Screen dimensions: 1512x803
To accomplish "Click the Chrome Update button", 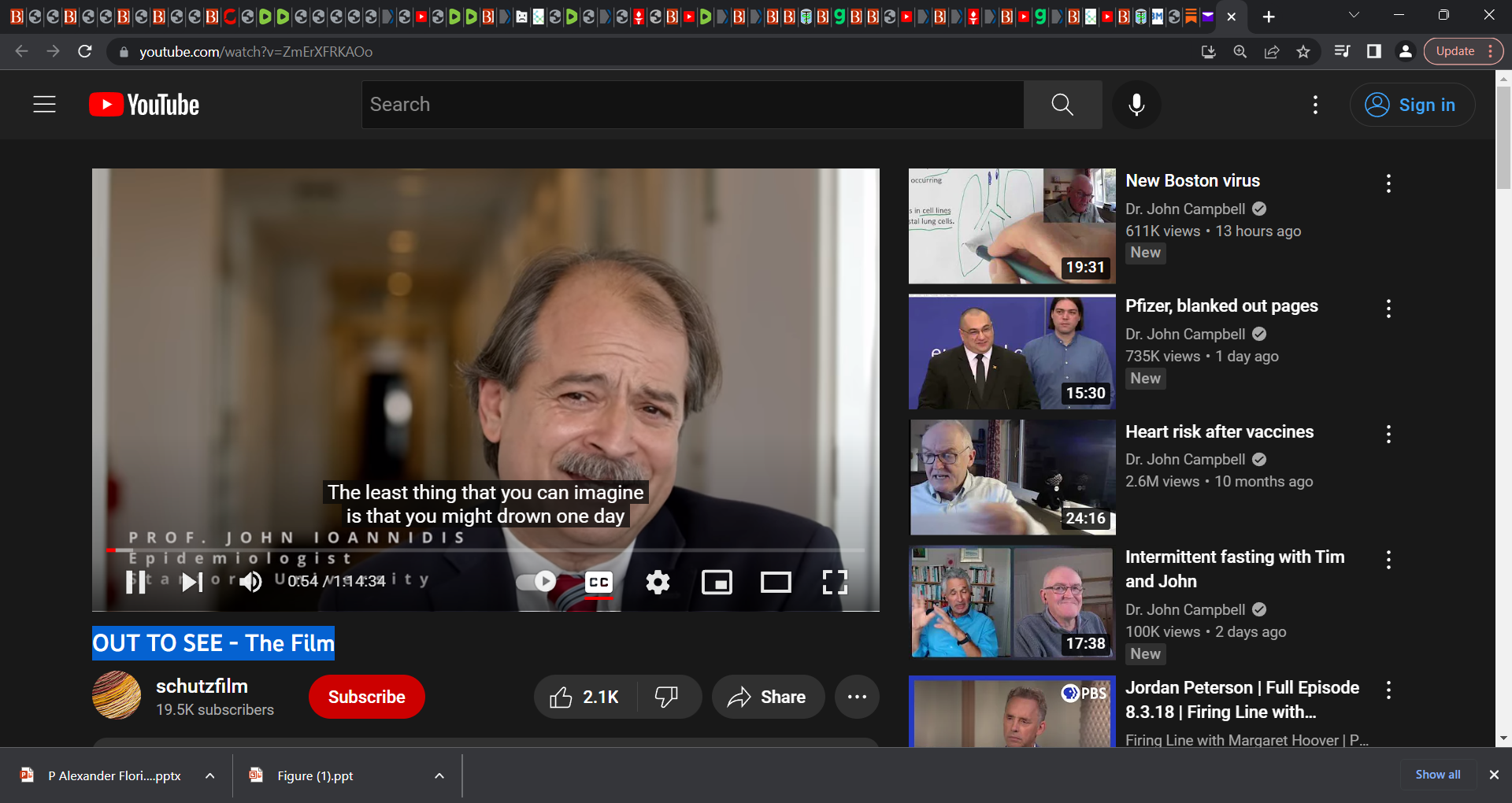I will click(1463, 51).
